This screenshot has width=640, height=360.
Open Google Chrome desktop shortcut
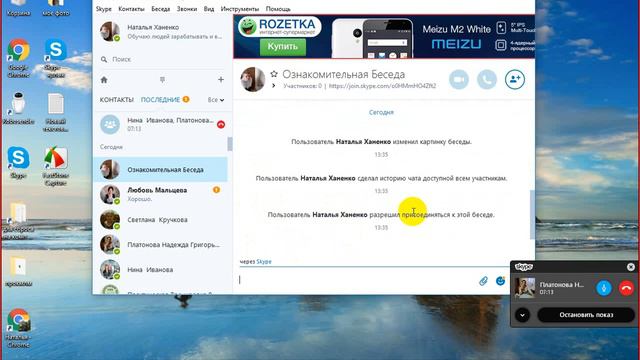pos(18,58)
